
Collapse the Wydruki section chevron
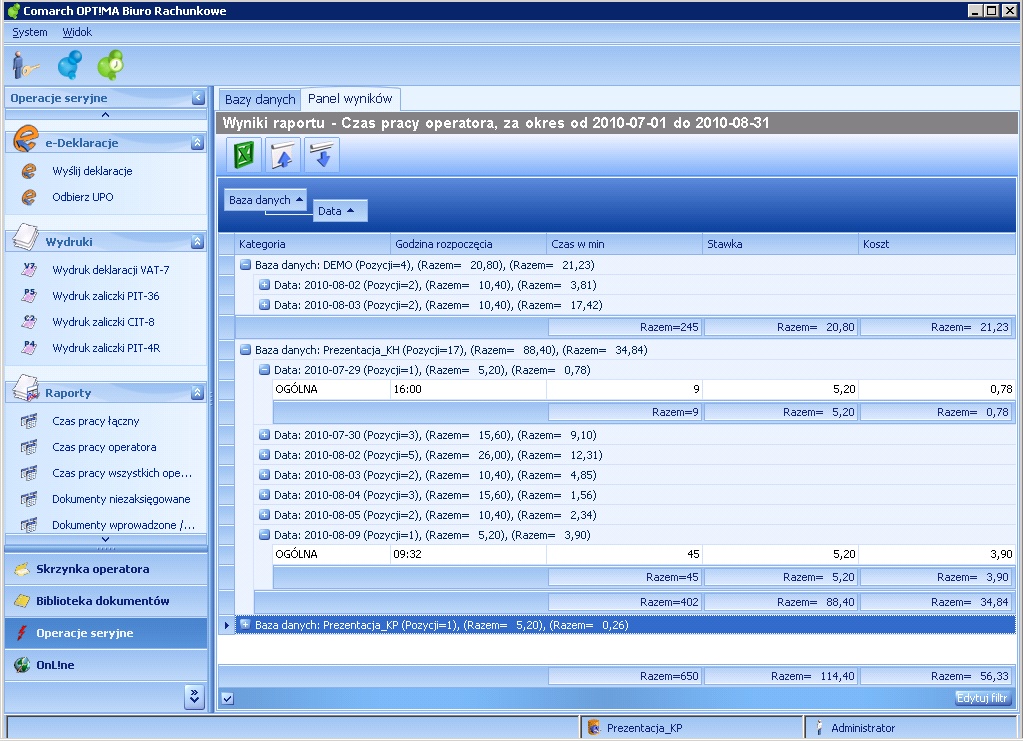click(x=197, y=242)
